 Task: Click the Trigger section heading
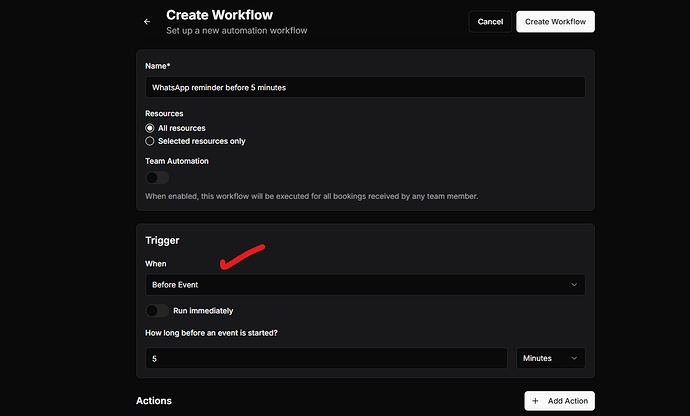(162, 240)
